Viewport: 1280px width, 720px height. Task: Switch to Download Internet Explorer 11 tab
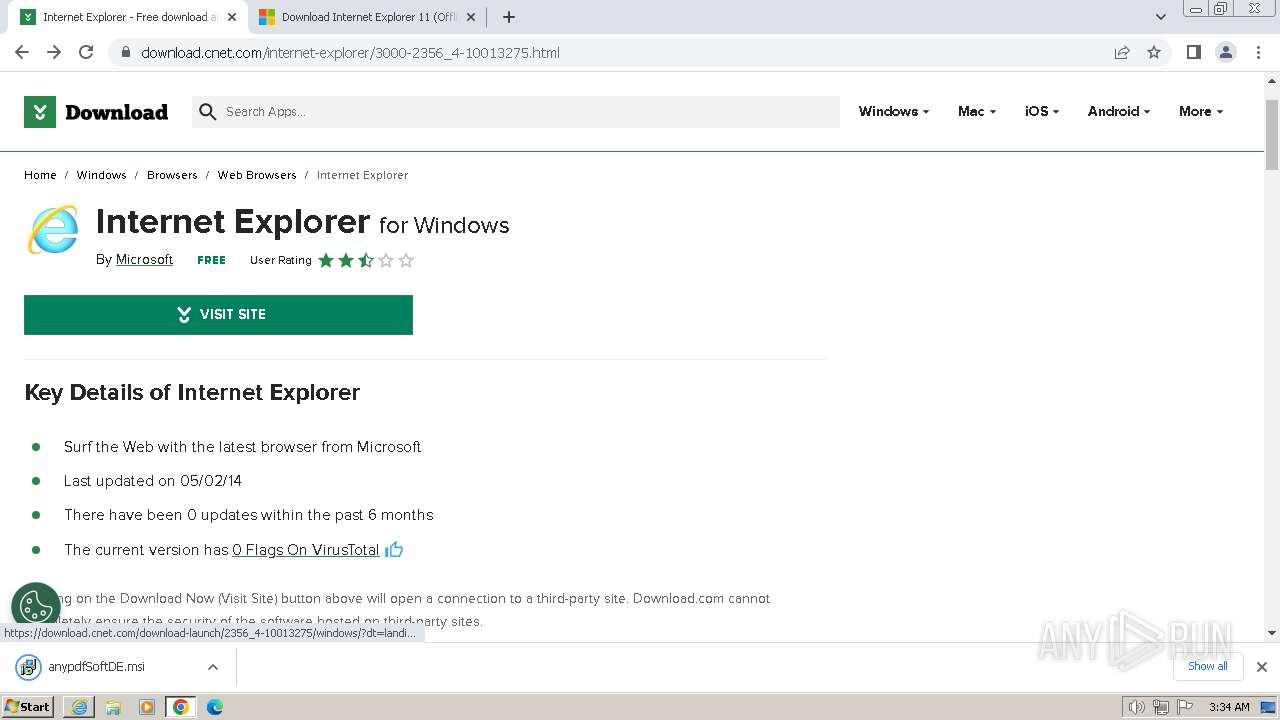[365, 17]
